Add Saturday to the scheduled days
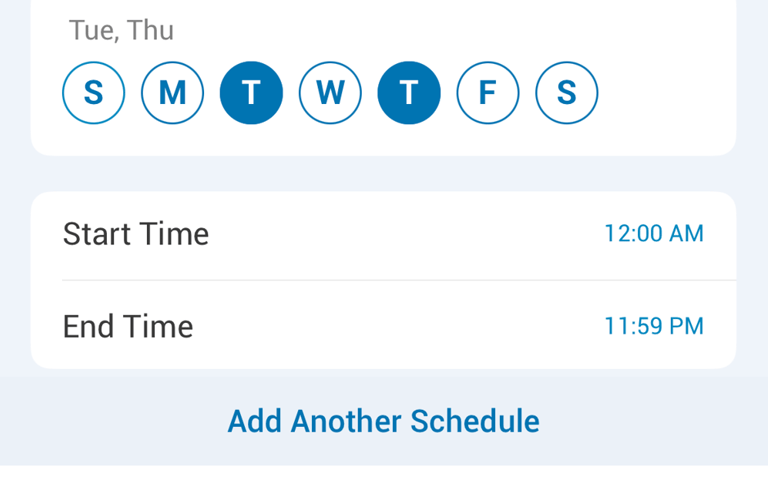The width and height of the screenshot is (768, 487). [567, 93]
